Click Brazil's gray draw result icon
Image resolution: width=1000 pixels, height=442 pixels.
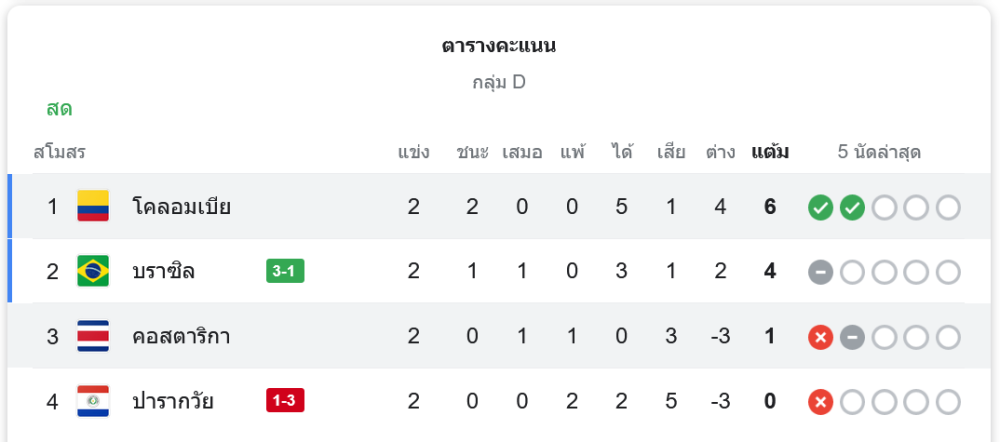(x=820, y=272)
